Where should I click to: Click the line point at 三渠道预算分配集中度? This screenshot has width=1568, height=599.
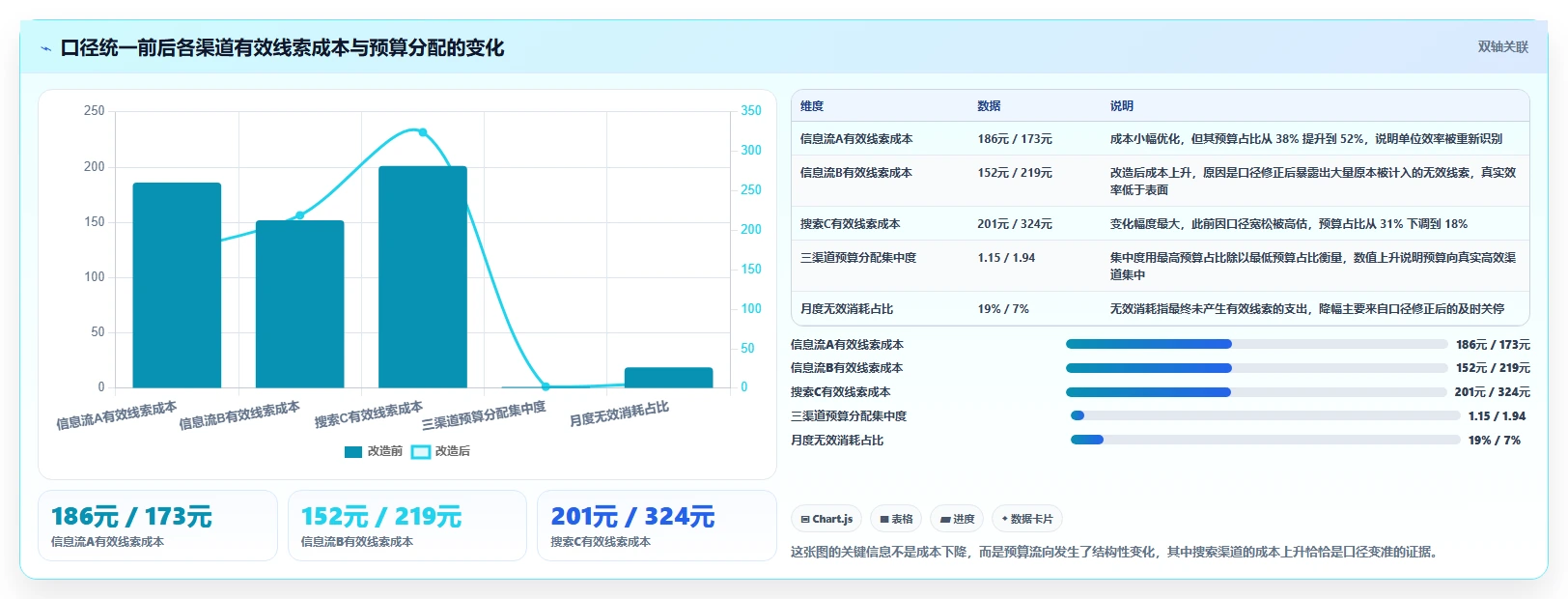[x=546, y=386]
